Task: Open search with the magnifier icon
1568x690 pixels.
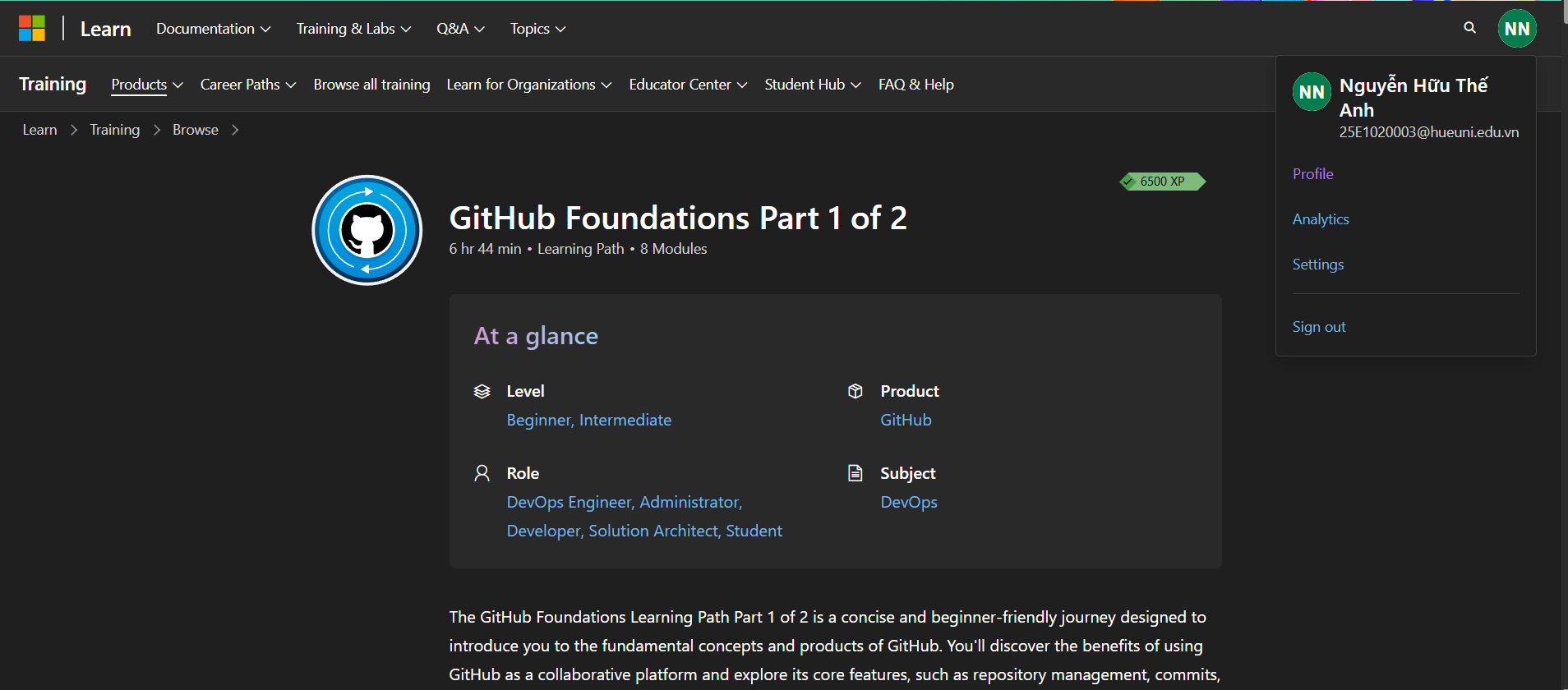Action: (1470, 28)
